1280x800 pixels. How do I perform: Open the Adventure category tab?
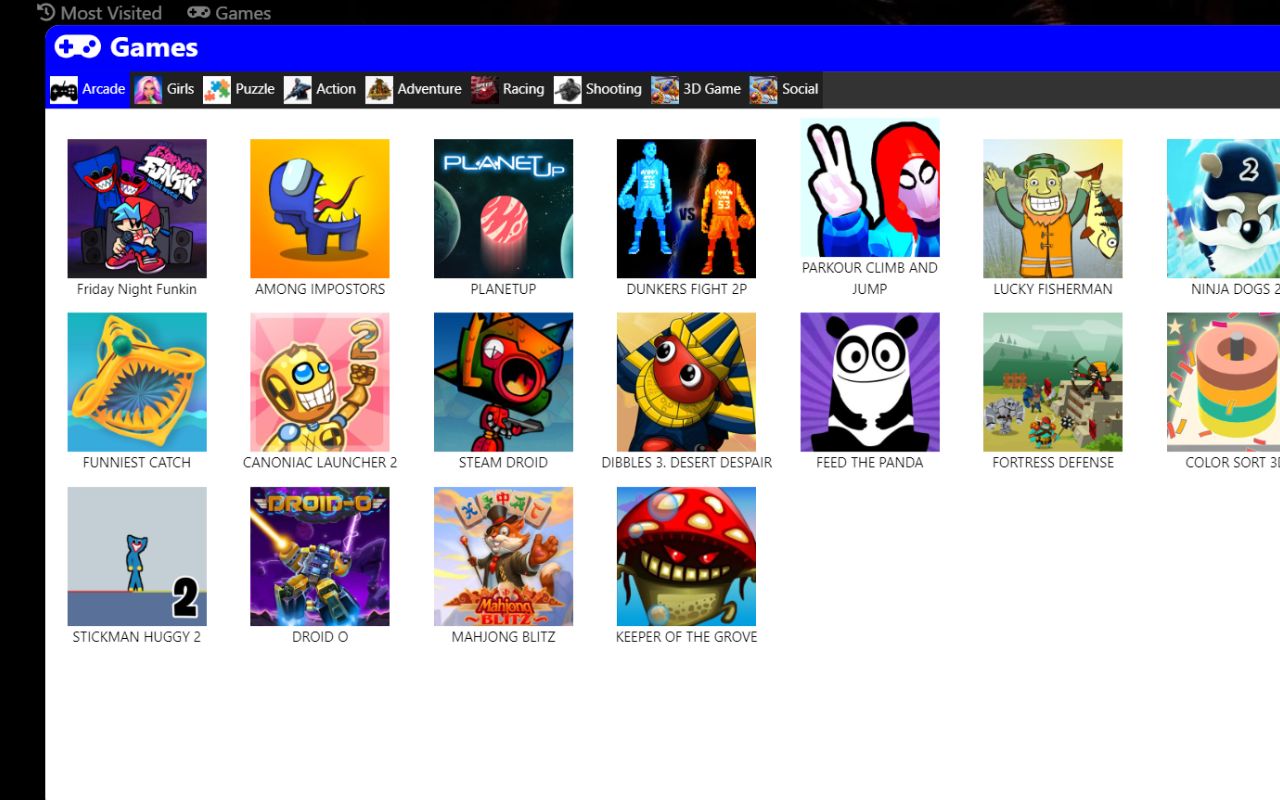(414, 89)
